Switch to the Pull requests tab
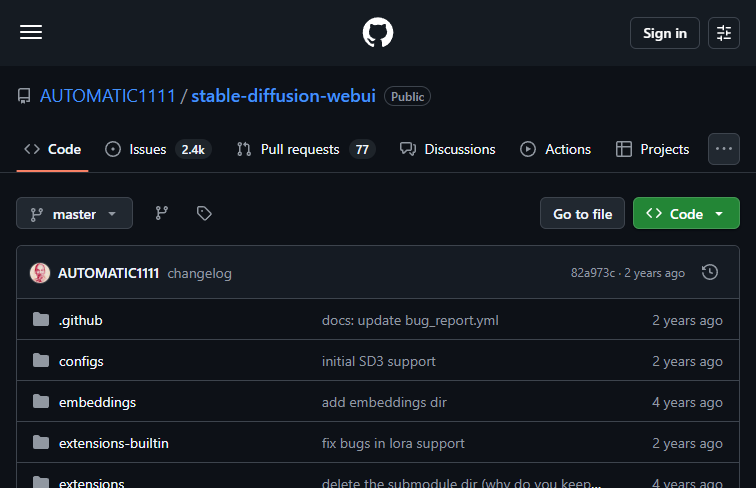This screenshot has height=488, width=756. coord(306,149)
